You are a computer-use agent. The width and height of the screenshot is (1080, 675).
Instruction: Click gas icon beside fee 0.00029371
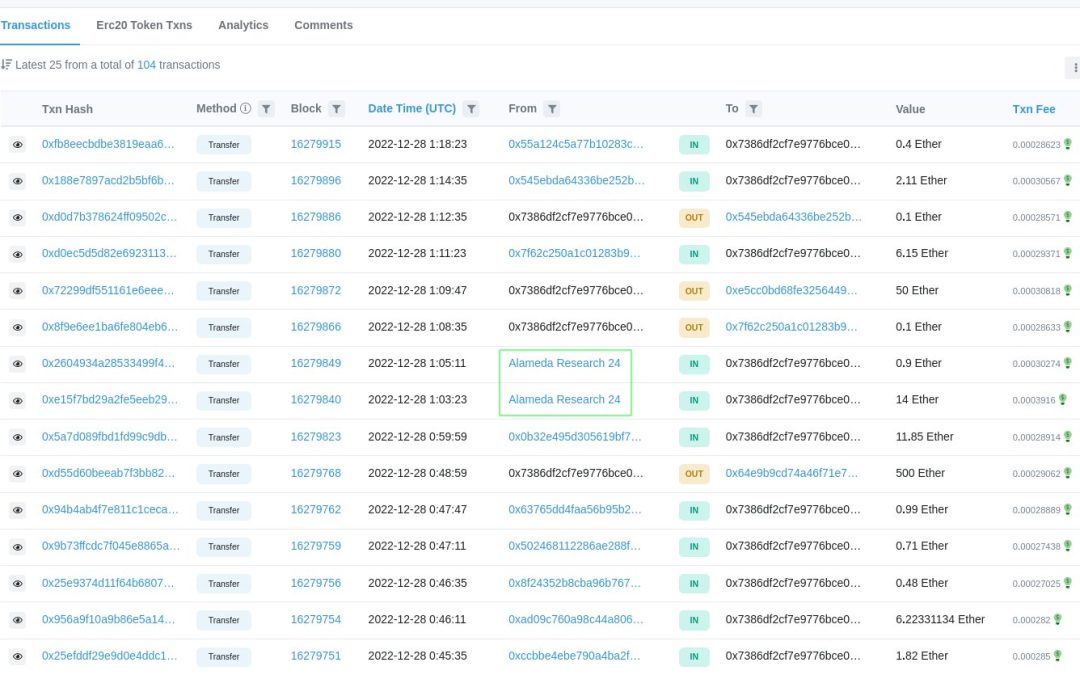coord(1068,253)
